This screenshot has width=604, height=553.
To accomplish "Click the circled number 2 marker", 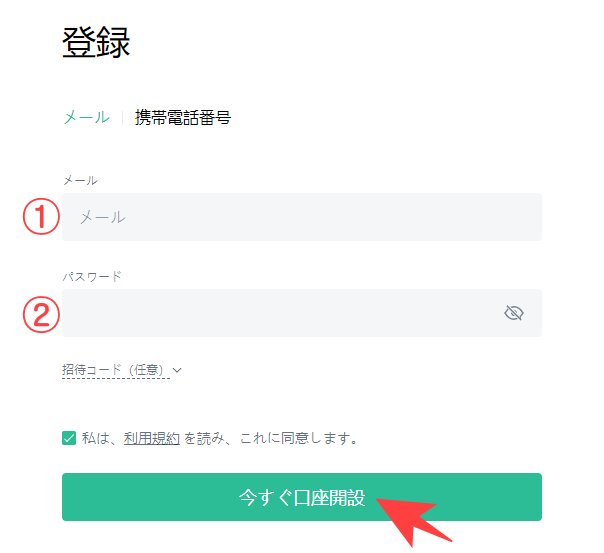I will pyautogui.click(x=41, y=314).
